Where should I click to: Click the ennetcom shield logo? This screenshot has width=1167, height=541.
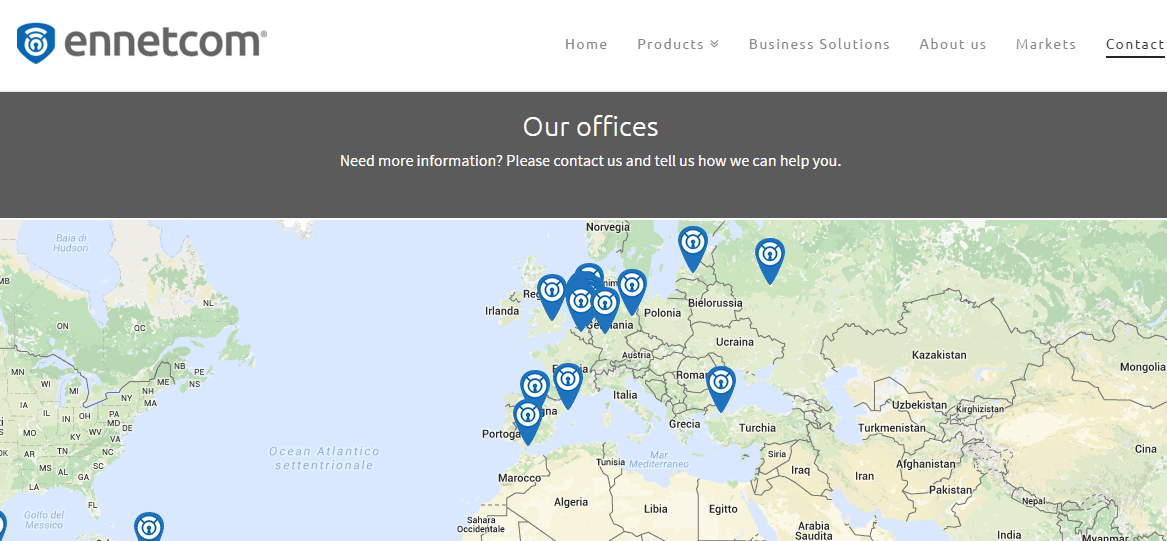(x=36, y=43)
